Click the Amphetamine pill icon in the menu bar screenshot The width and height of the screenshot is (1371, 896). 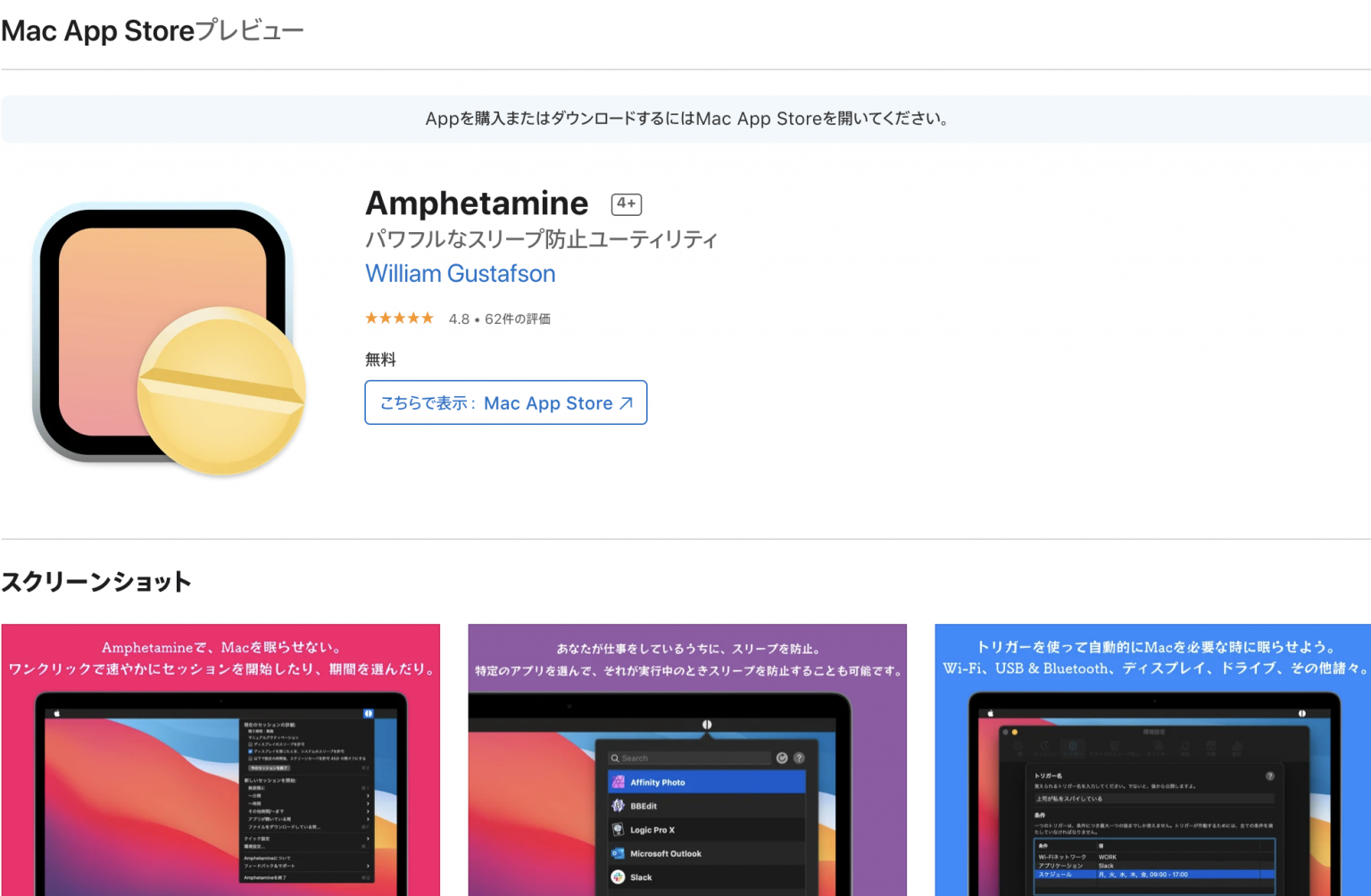(x=369, y=713)
